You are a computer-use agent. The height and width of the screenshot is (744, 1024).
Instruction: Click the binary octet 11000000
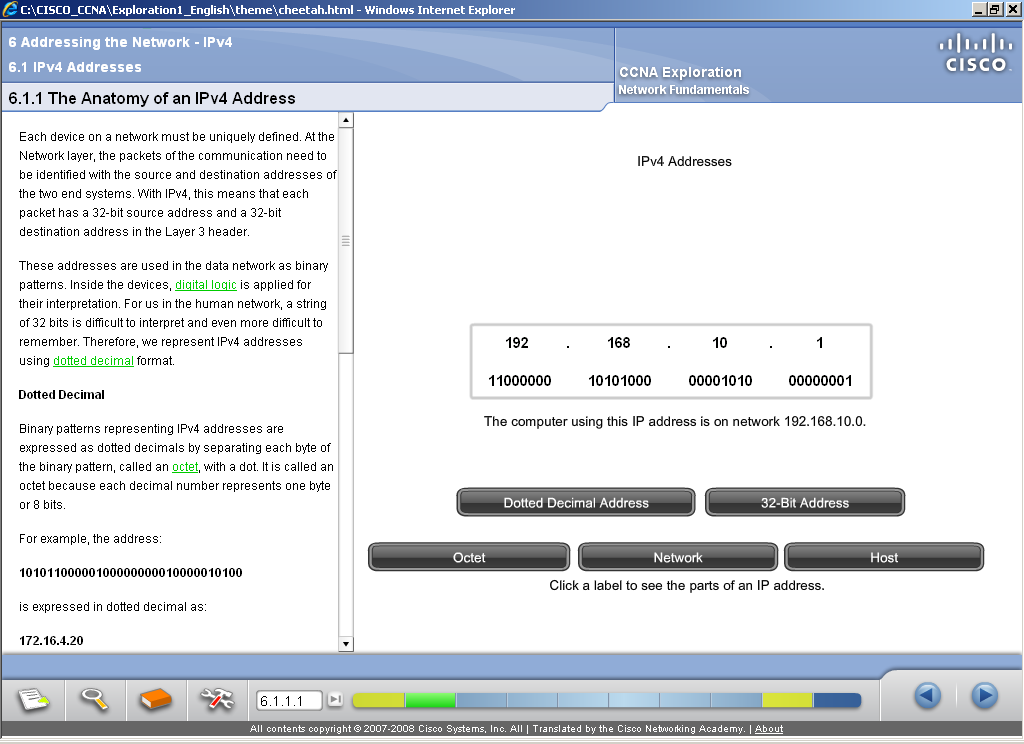coord(520,381)
